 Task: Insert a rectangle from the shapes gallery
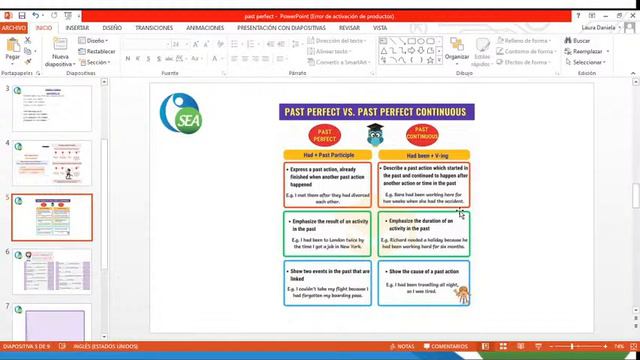click(x=411, y=41)
